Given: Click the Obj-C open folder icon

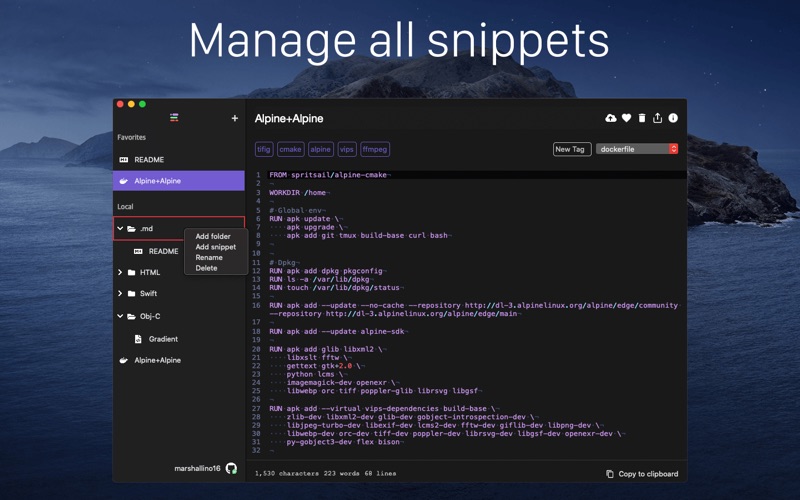Looking at the screenshot, I should (x=132, y=316).
